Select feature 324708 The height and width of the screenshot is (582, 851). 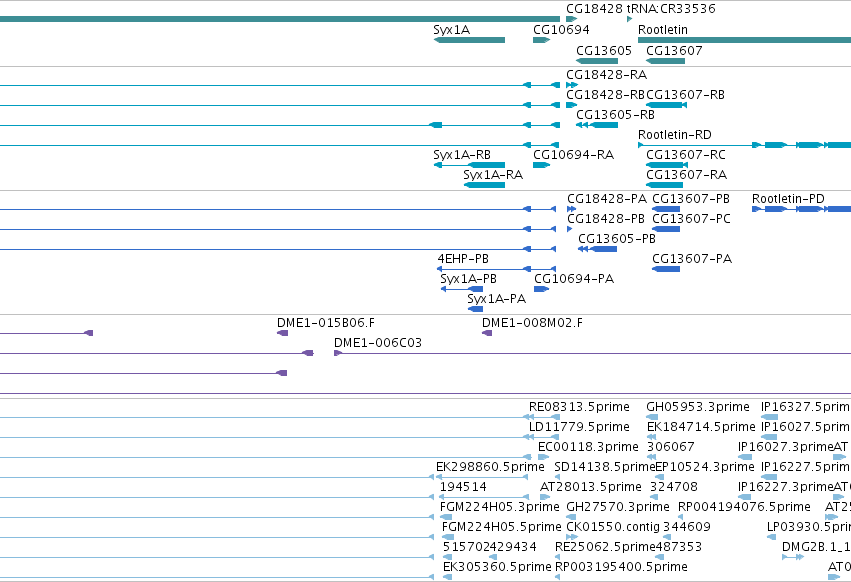[674, 488]
